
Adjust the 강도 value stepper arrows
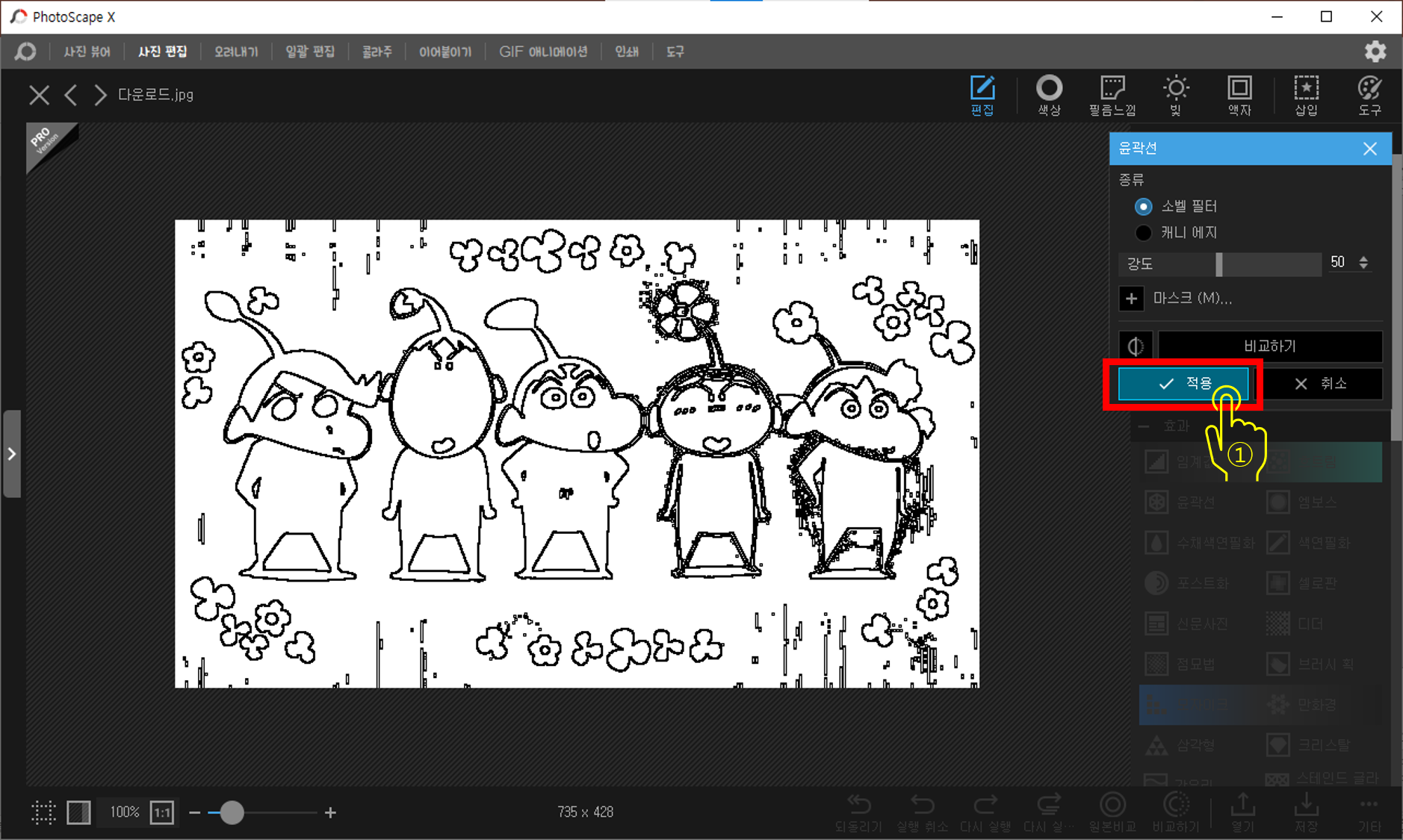[x=1363, y=263]
